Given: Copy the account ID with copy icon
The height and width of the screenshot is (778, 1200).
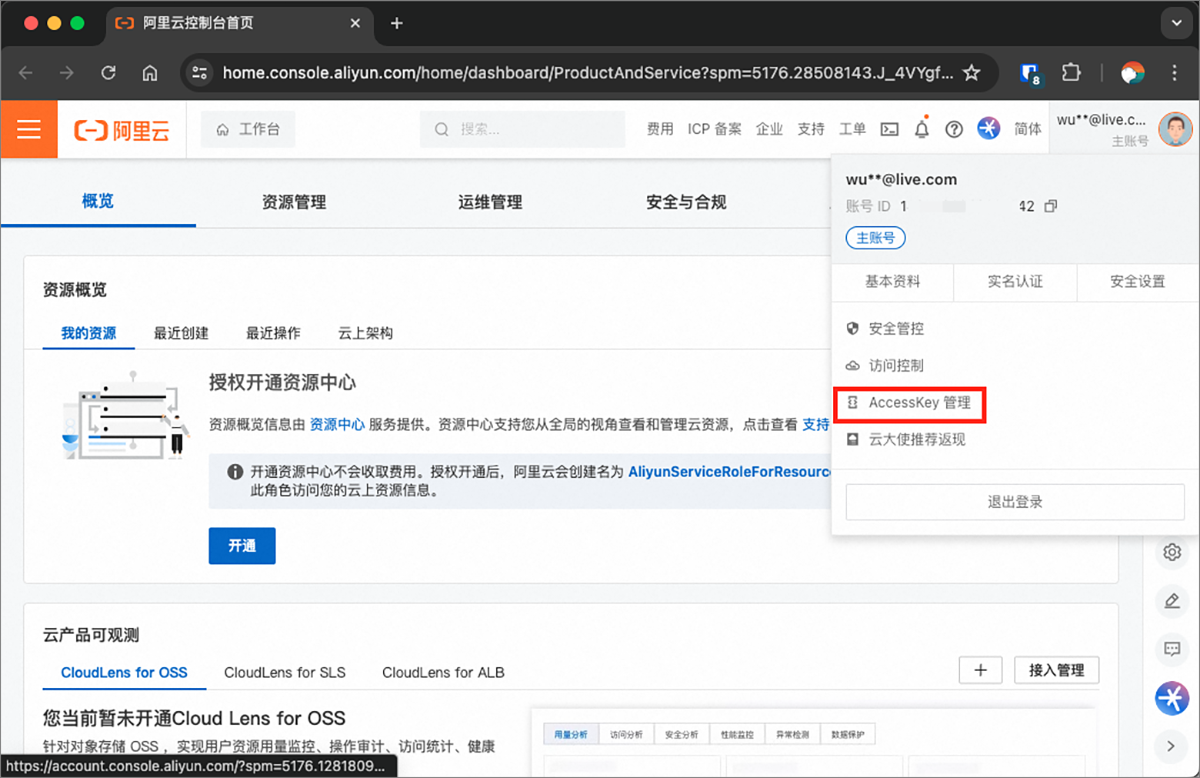Looking at the screenshot, I should click(1050, 206).
